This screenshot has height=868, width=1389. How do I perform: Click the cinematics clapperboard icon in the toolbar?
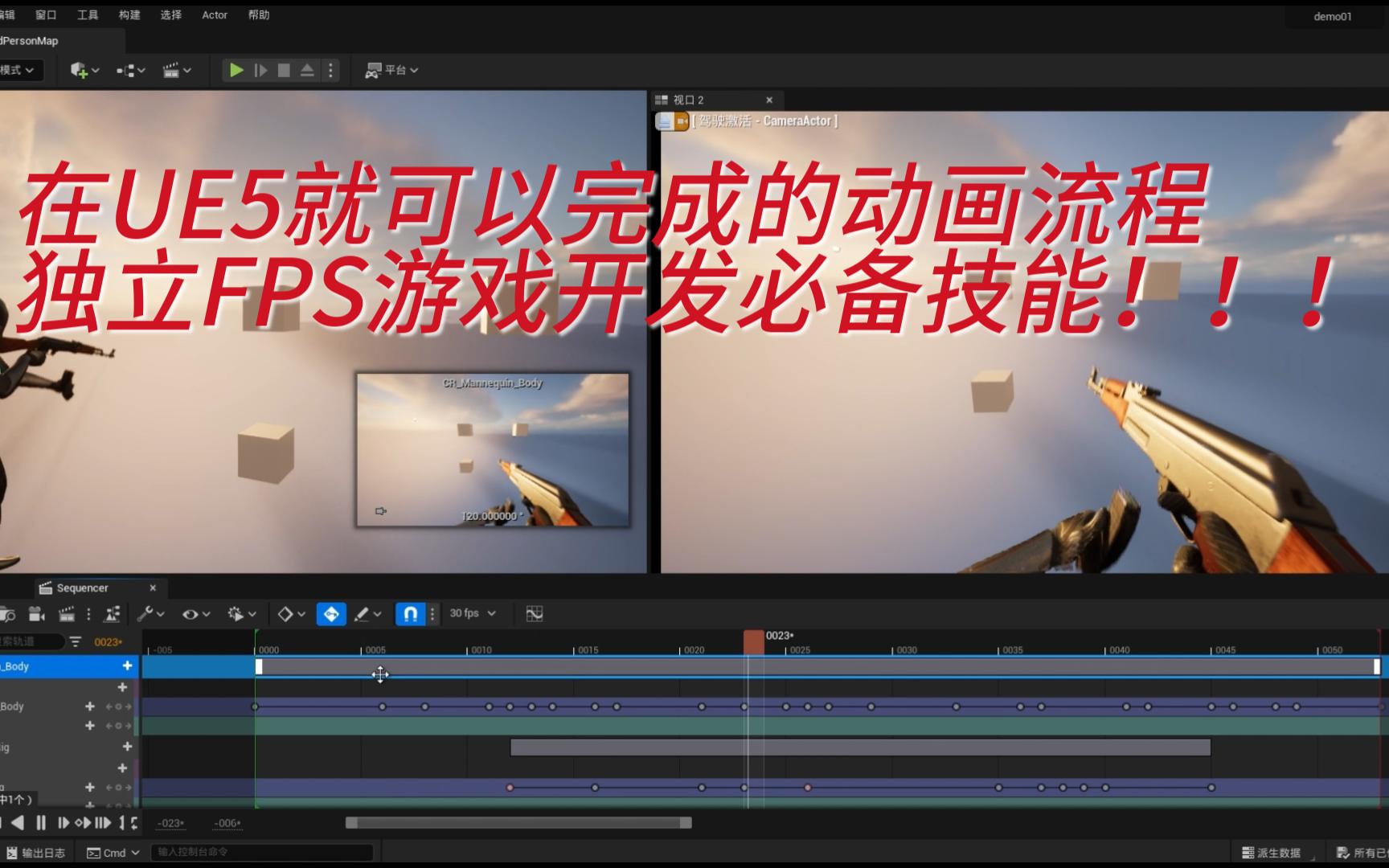pos(172,70)
